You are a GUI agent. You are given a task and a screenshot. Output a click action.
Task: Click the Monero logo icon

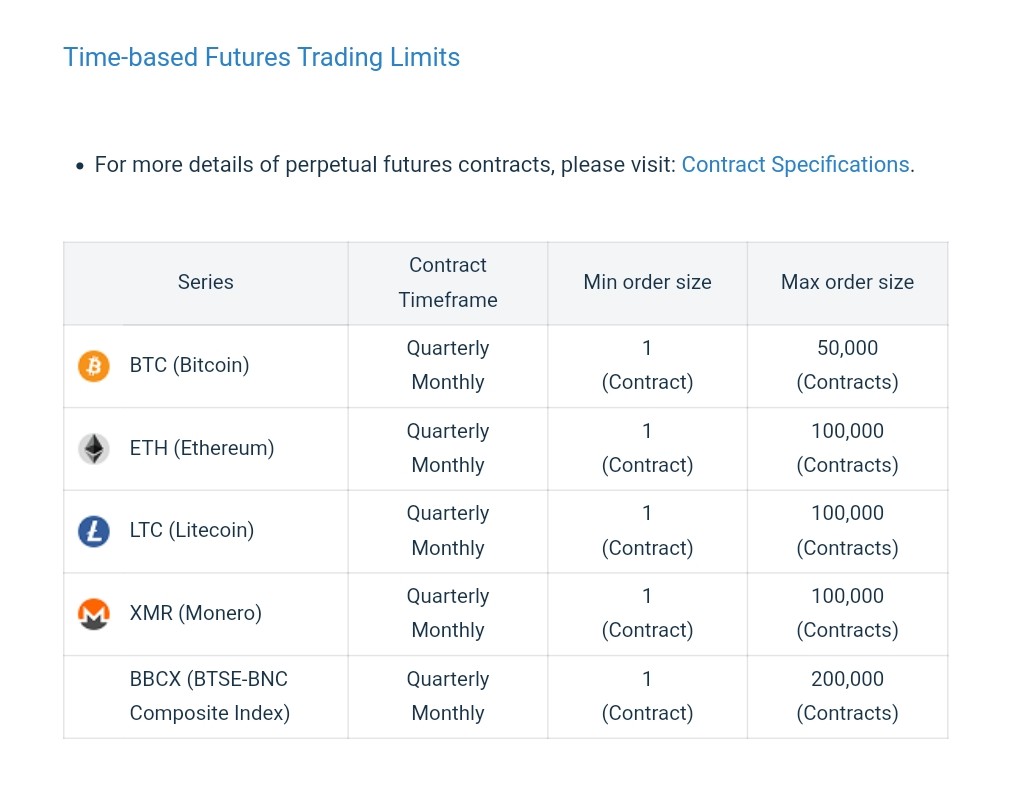[x=94, y=614]
